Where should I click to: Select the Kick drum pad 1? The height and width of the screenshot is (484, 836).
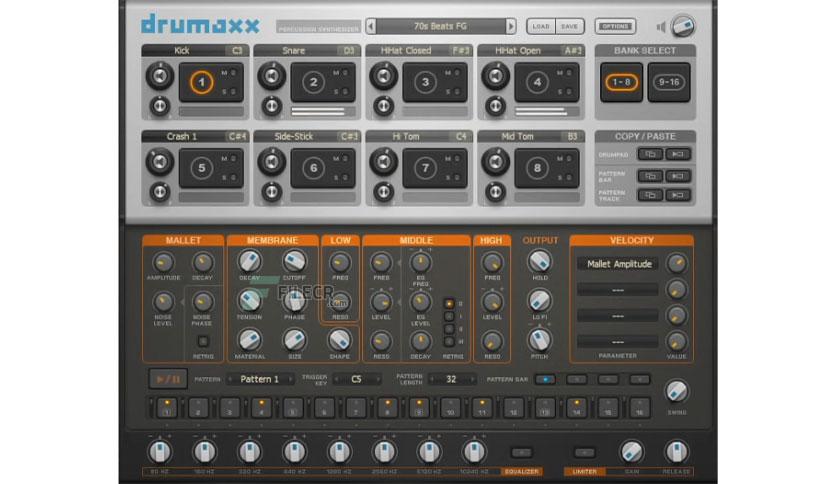coord(202,83)
